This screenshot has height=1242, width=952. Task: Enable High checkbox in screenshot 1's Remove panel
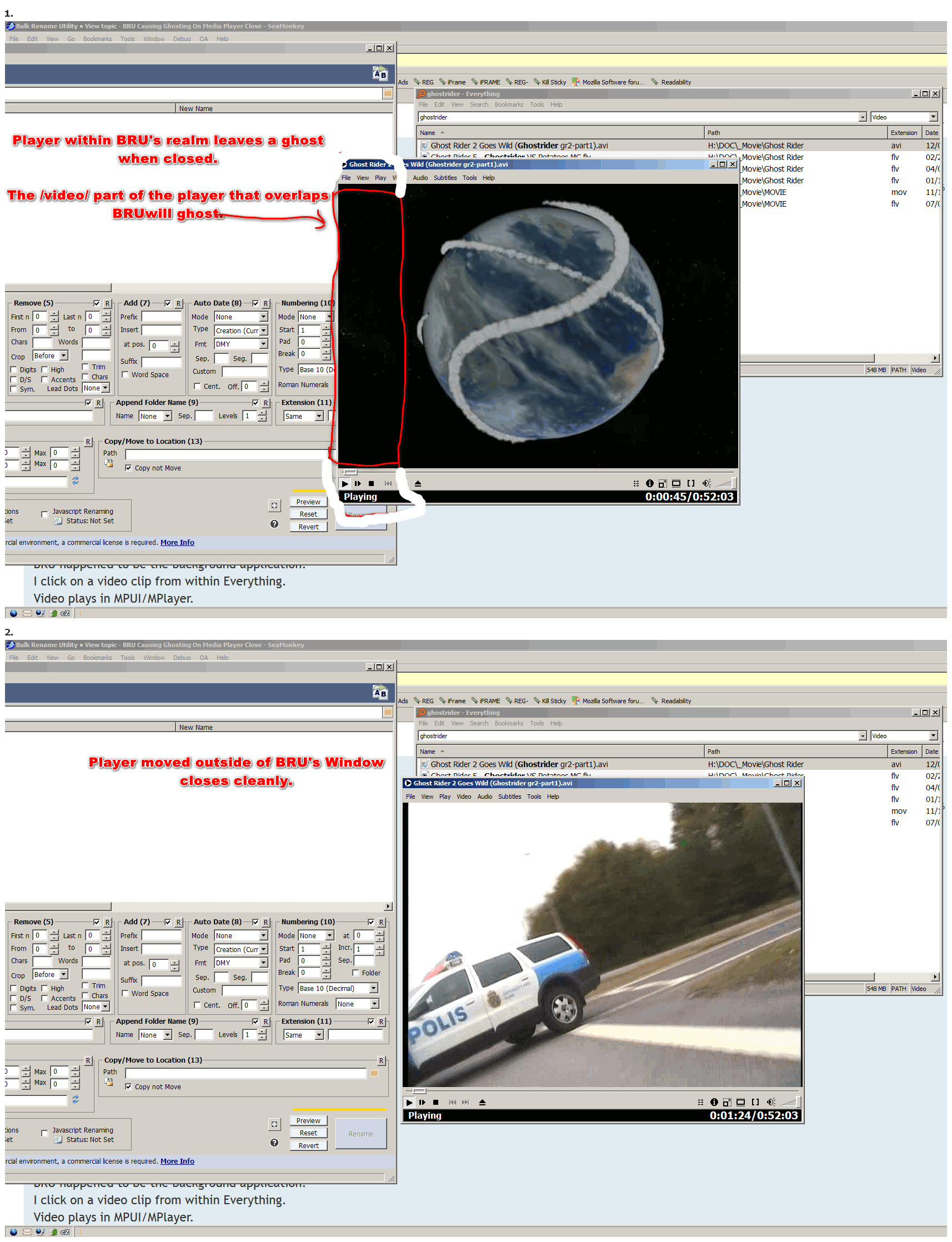click(44, 369)
